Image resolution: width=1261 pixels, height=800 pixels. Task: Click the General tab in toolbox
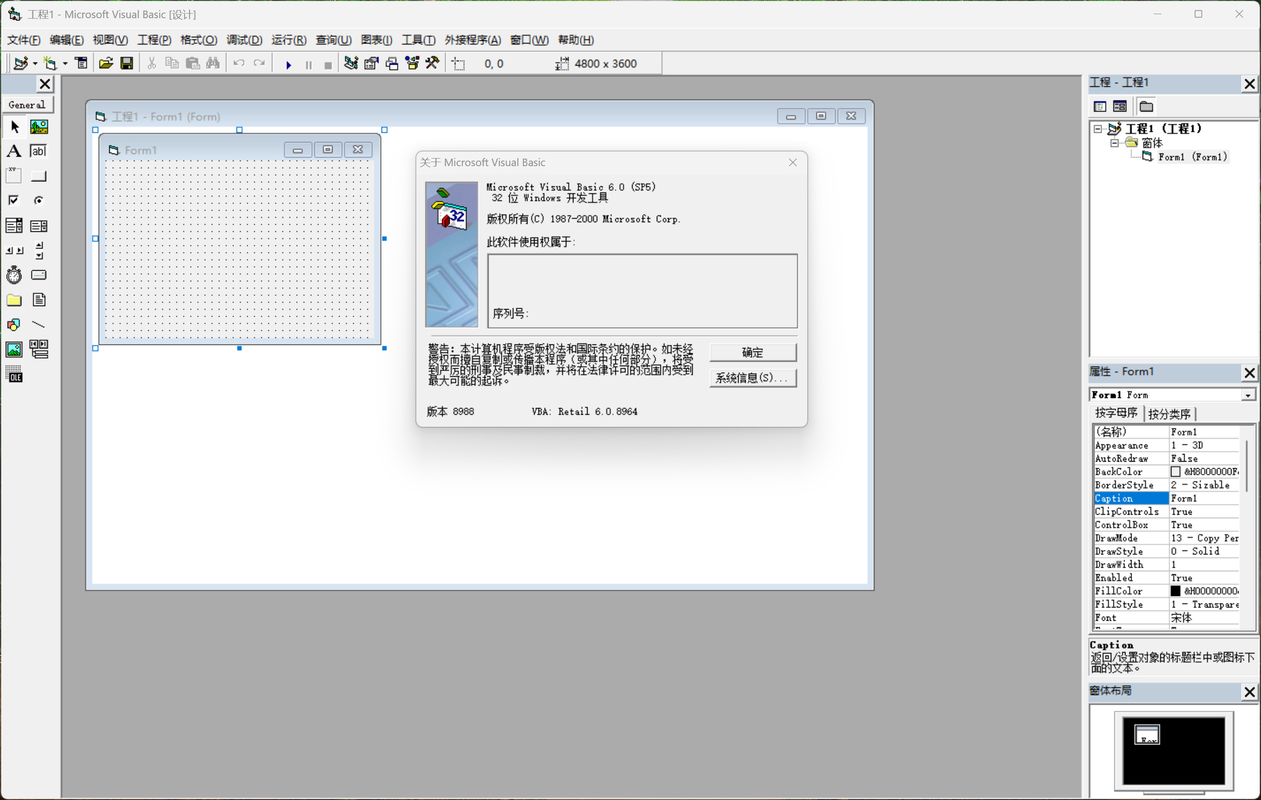coord(27,104)
